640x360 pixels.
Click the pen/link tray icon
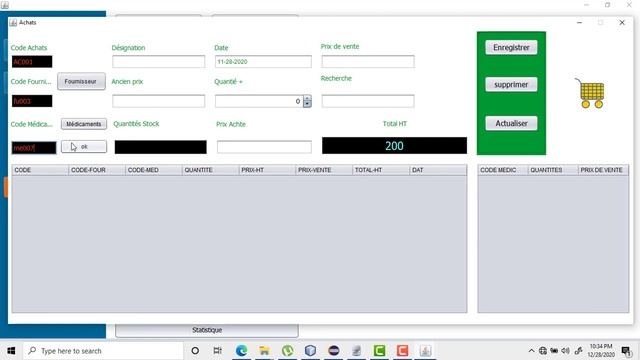[x=578, y=351]
